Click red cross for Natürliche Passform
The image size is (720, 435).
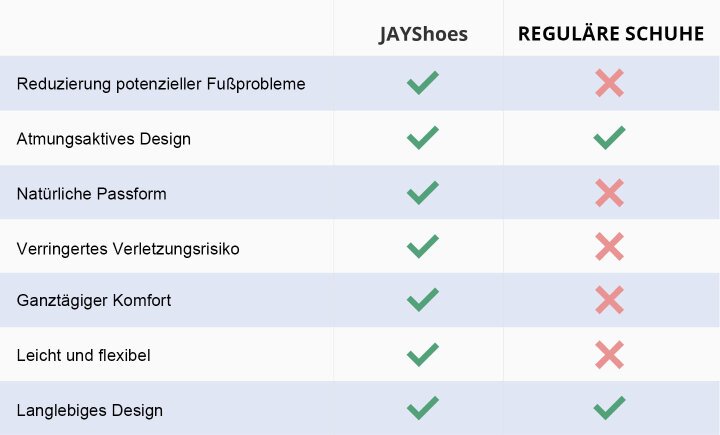609,192
